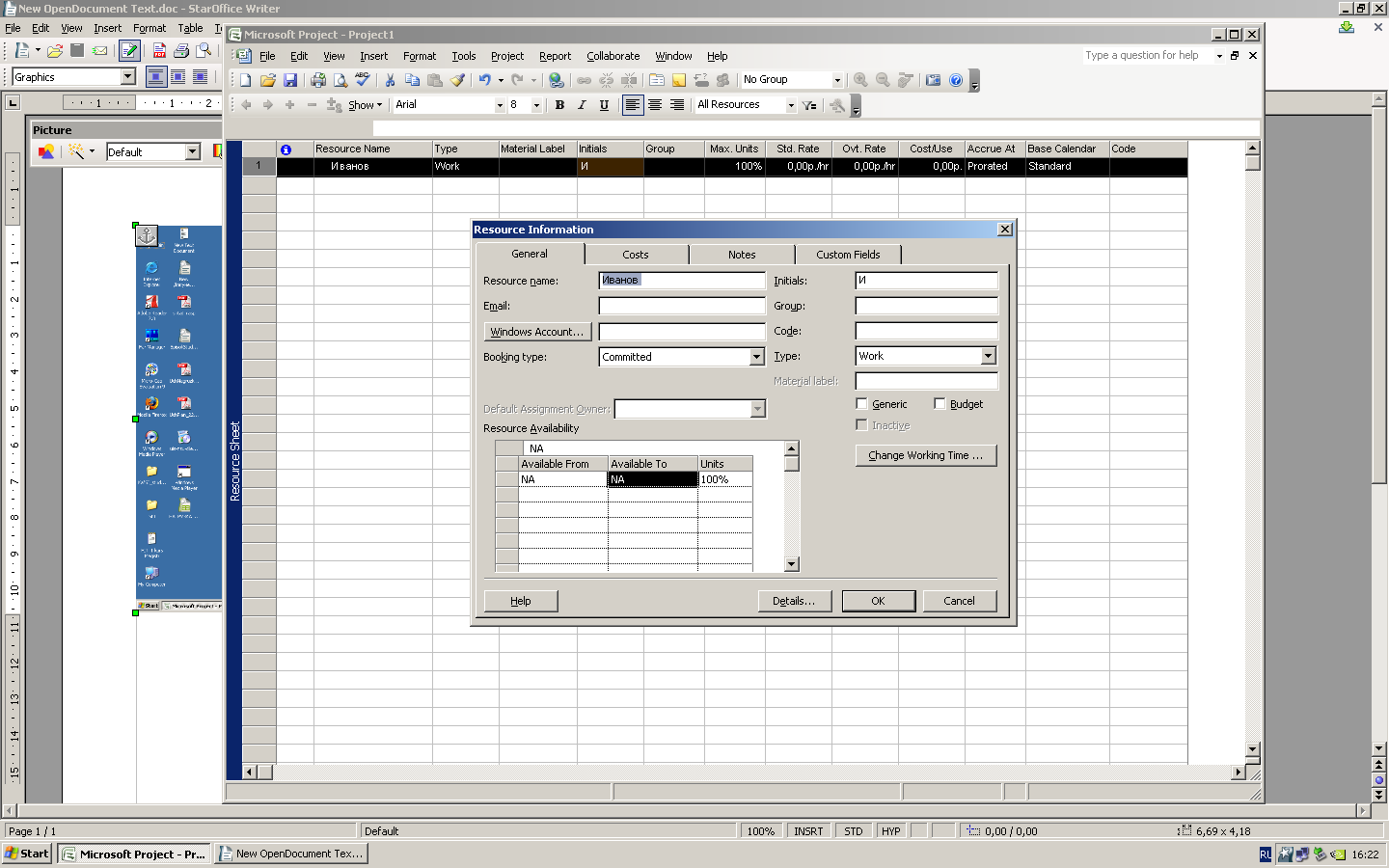This screenshot has width=1389, height=868.
Task: Click the Undo arrow in Project toolbar
Action: point(485,80)
